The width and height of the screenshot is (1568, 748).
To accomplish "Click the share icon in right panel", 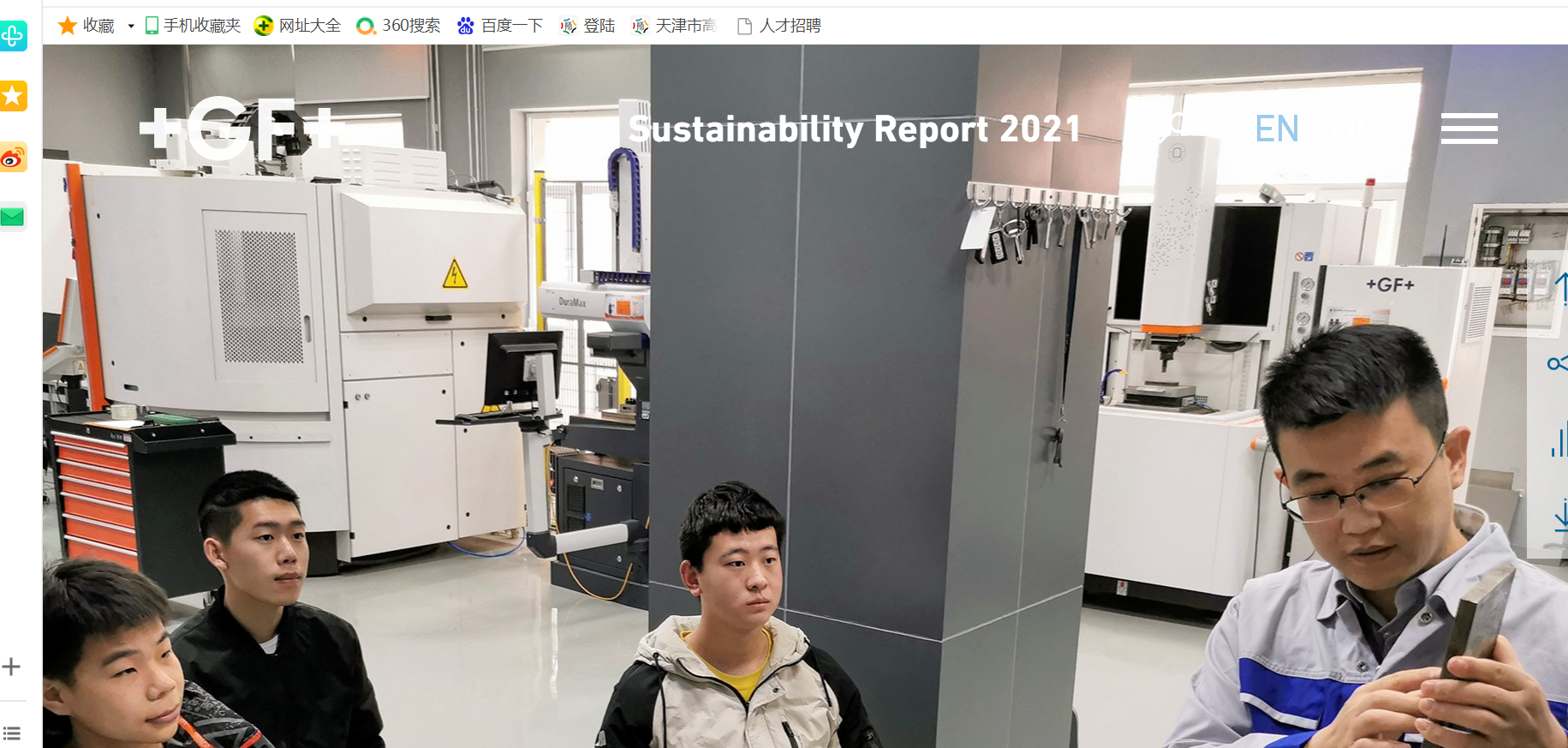I will [1557, 364].
